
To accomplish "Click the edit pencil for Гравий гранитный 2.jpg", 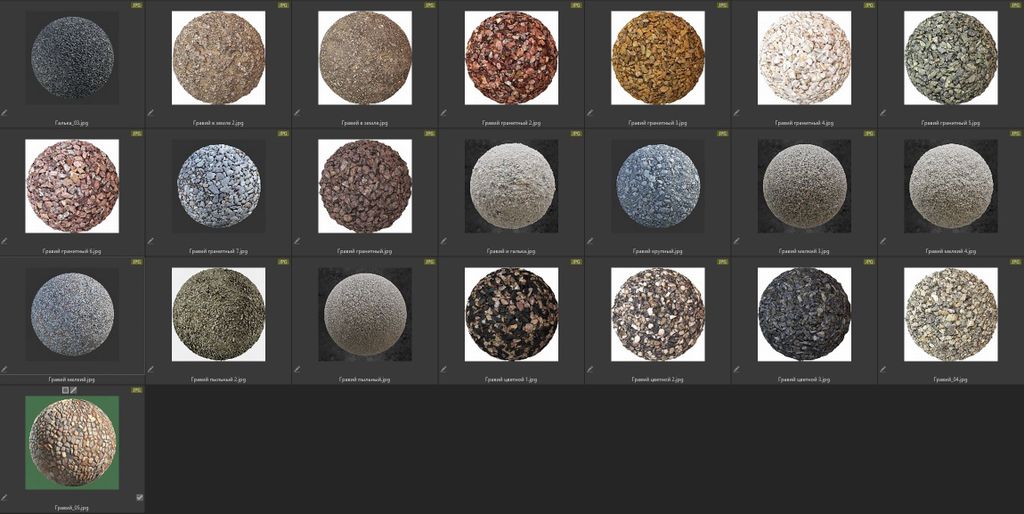I will click(443, 113).
